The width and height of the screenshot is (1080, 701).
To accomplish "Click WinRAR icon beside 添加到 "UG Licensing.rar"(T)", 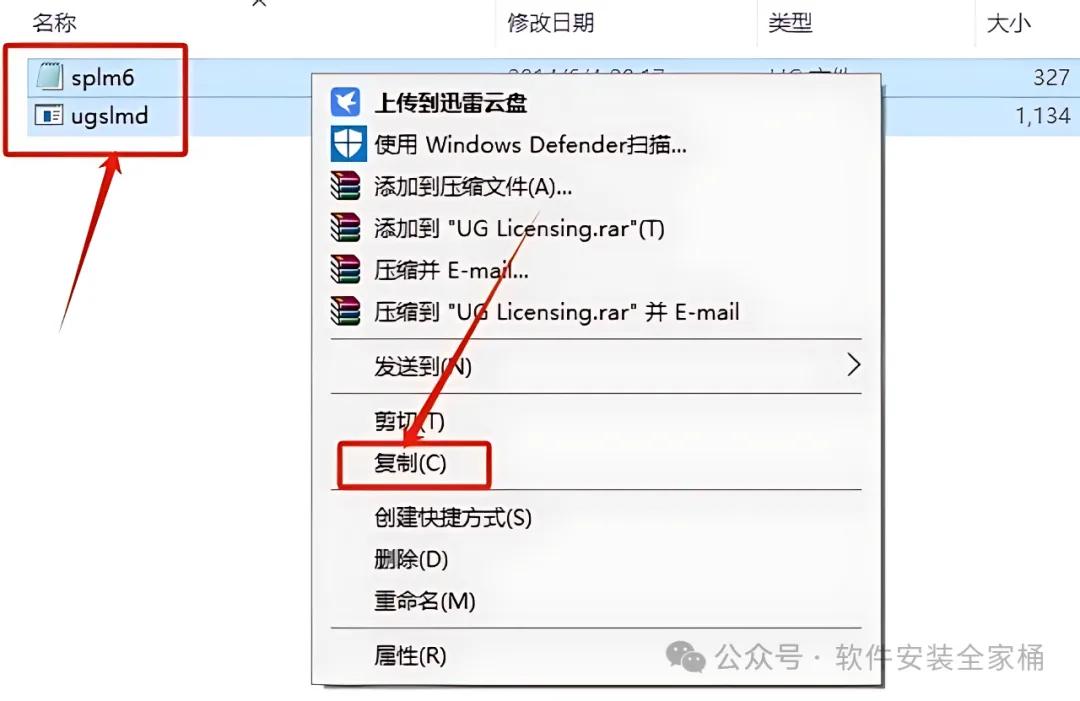I will 346,228.
